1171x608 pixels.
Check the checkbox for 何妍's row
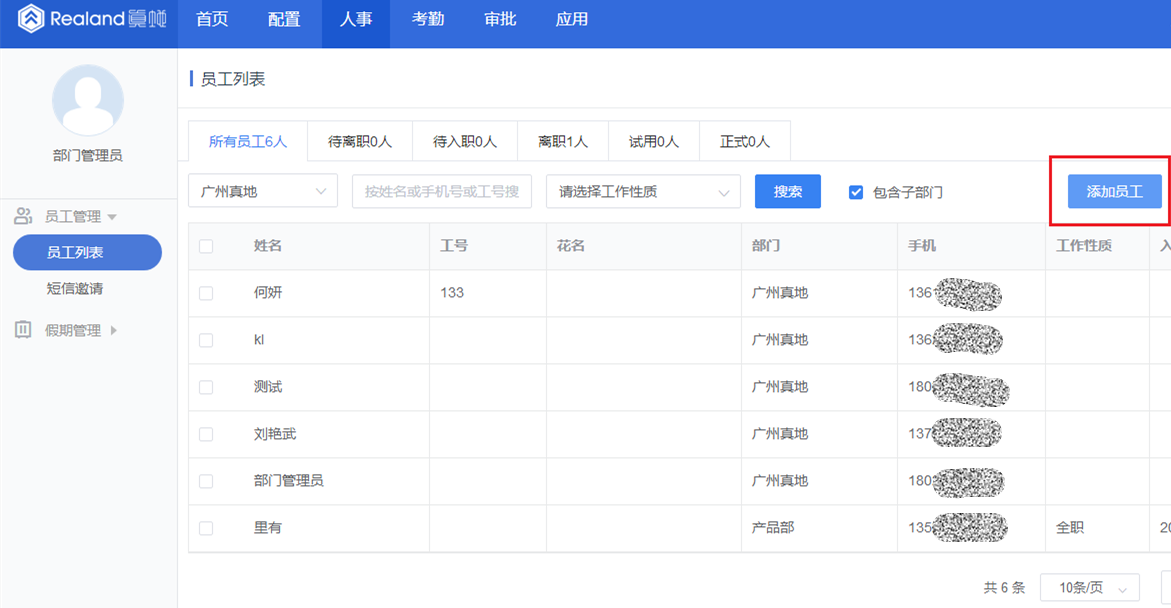tap(206, 292)
